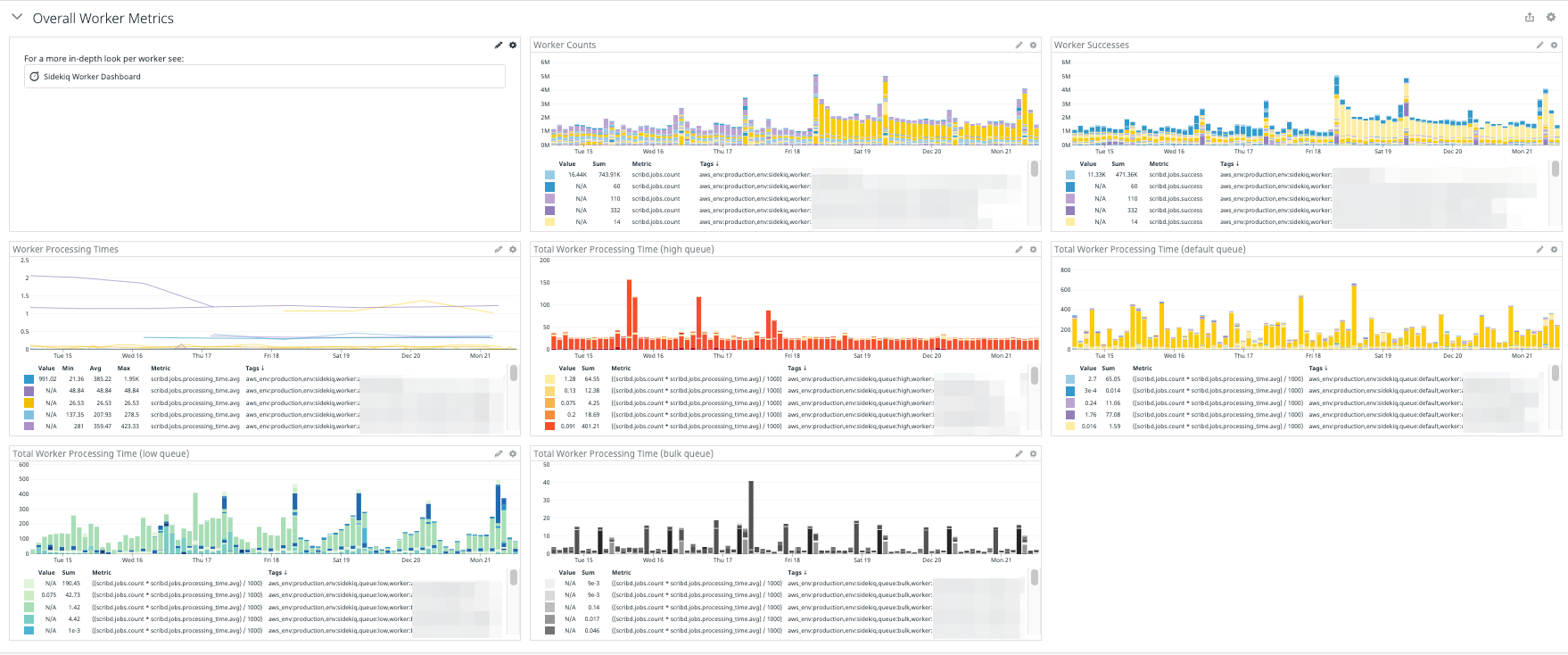Click the tallest bar in the bulk queue chart

pyautogui.click(x=751, y=518)
